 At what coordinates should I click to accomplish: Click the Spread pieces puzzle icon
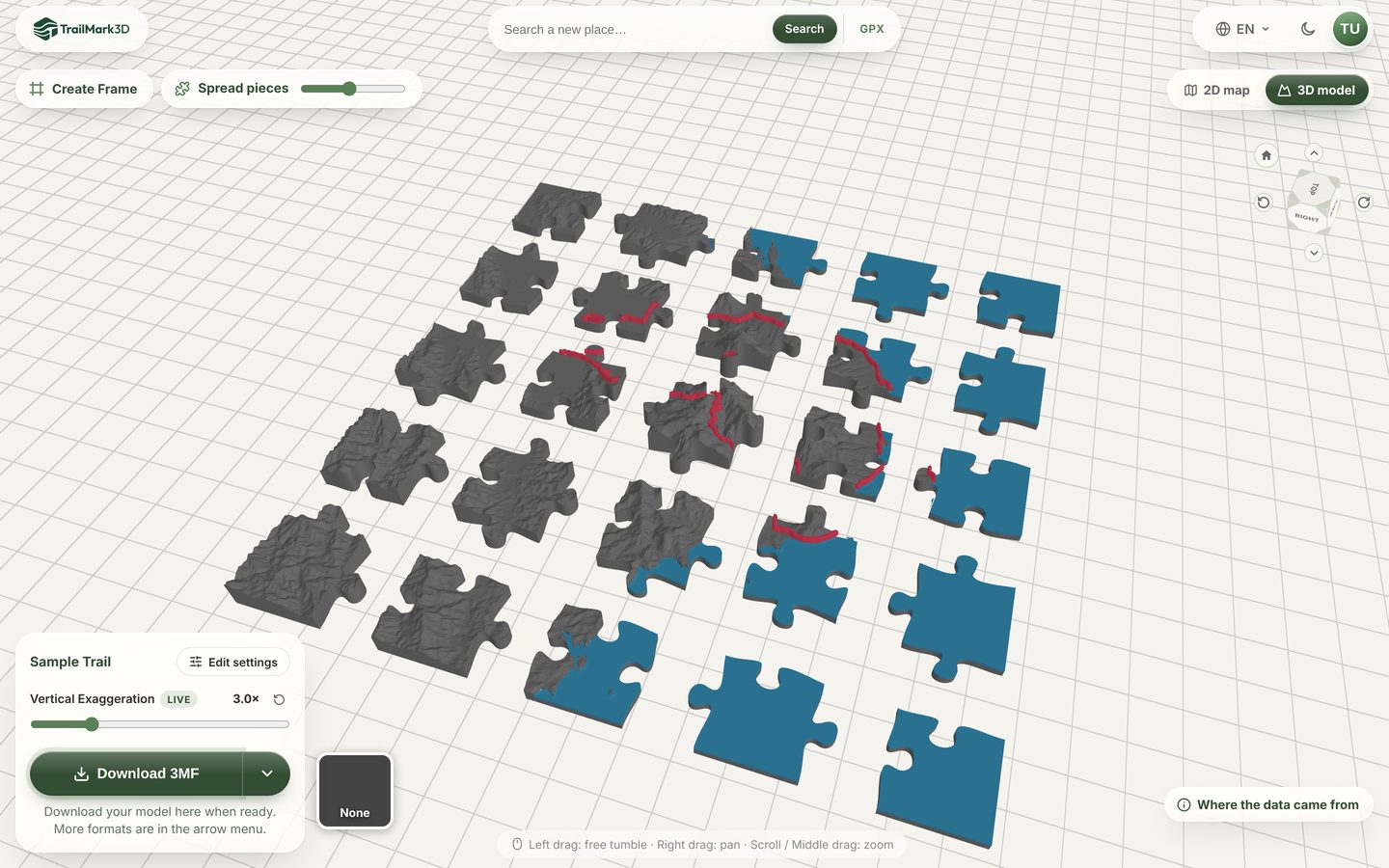182,89
